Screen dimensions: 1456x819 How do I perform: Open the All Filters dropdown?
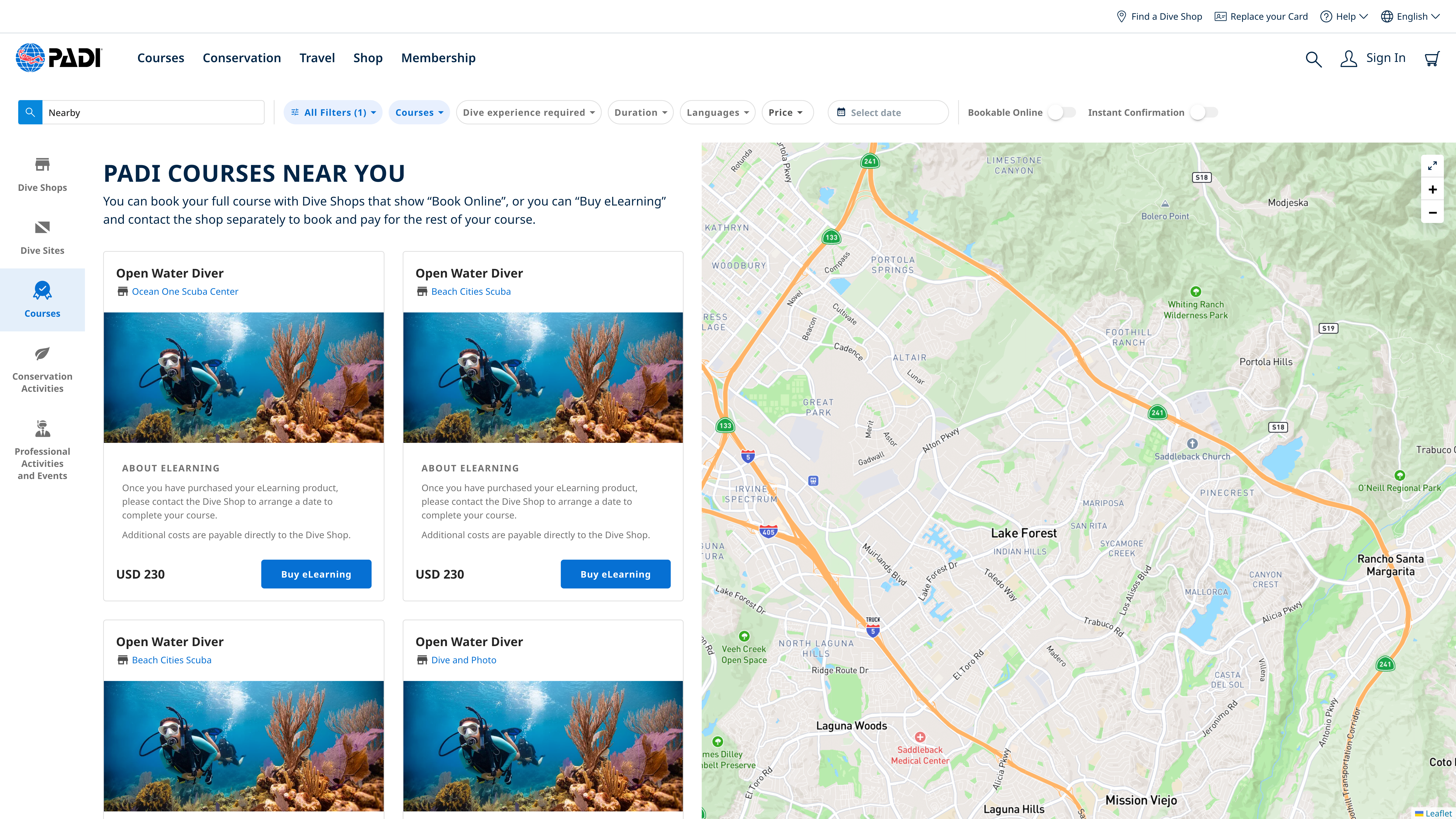pos(333,112)
